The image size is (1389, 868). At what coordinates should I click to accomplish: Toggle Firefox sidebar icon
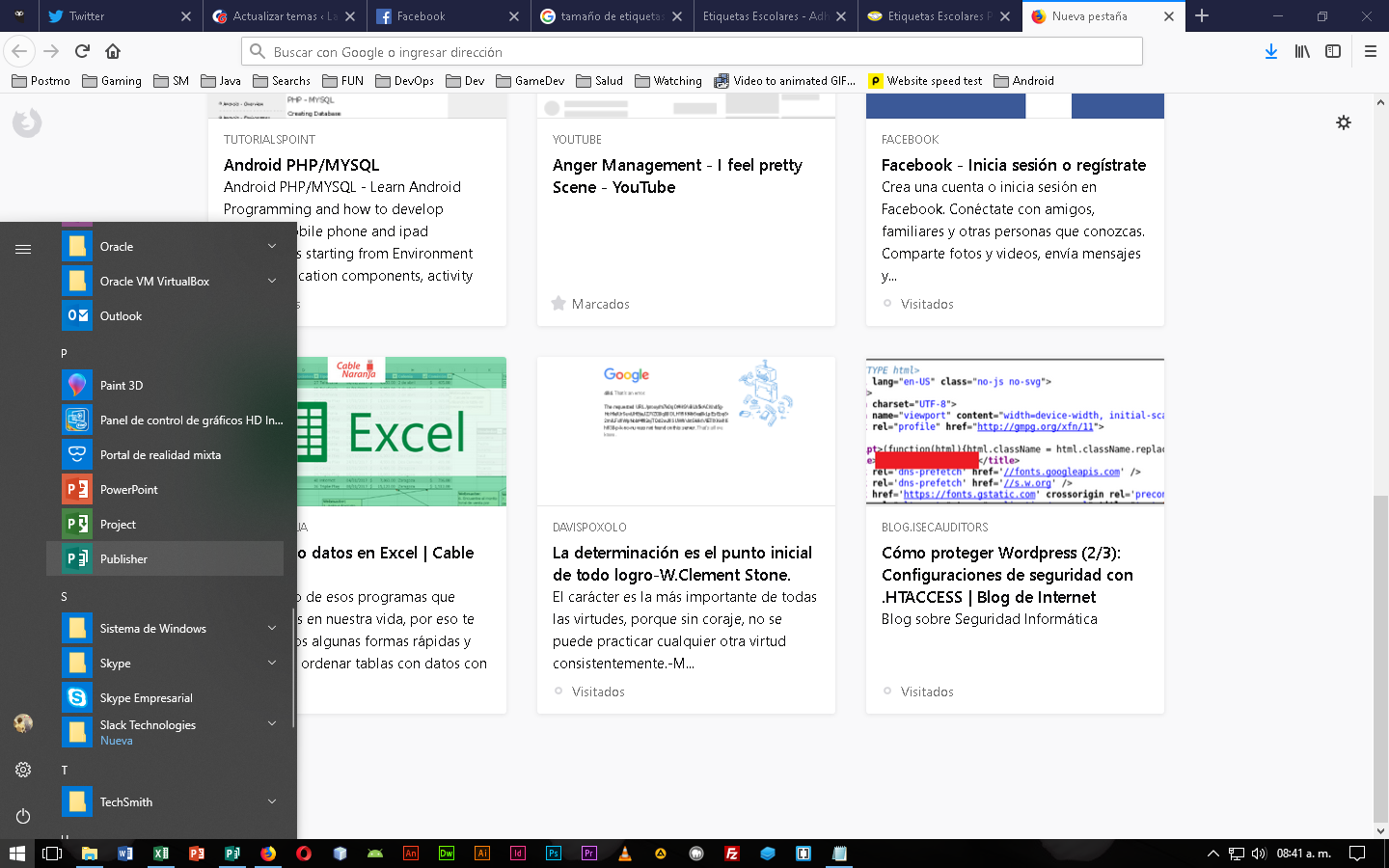[x=1333, y=51]
